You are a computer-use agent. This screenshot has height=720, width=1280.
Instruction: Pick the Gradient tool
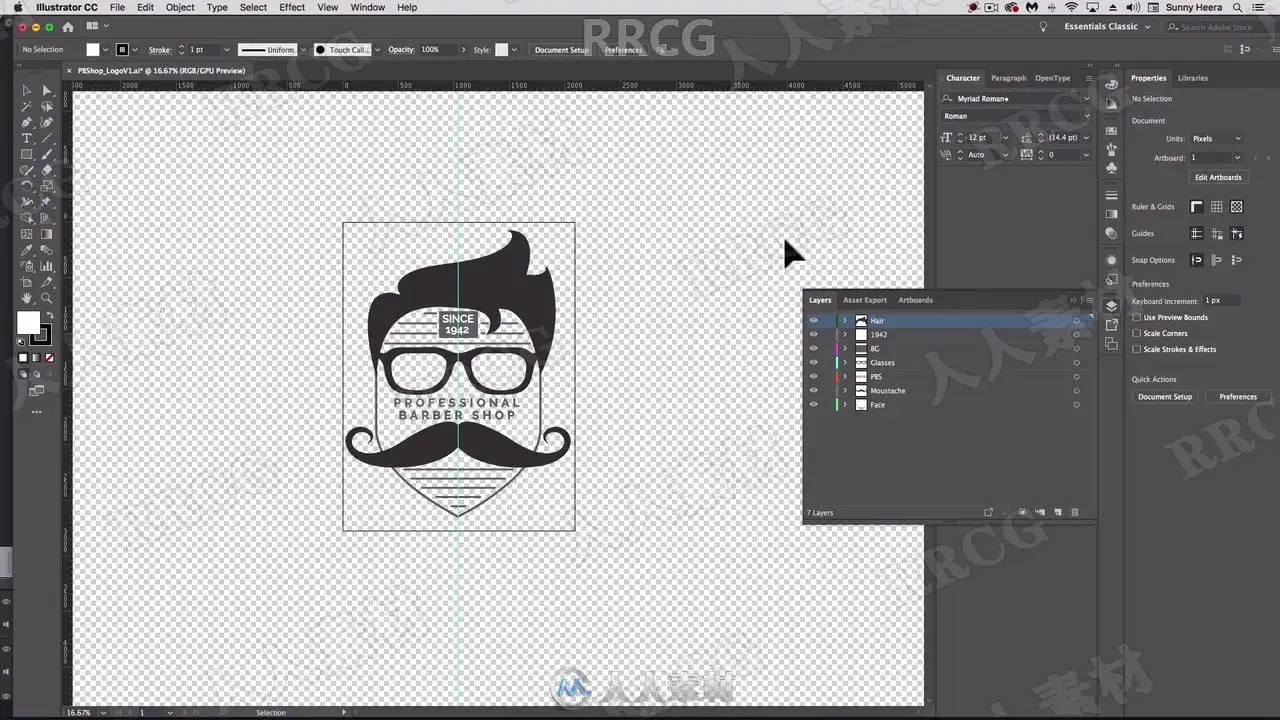tap(46, 234)
